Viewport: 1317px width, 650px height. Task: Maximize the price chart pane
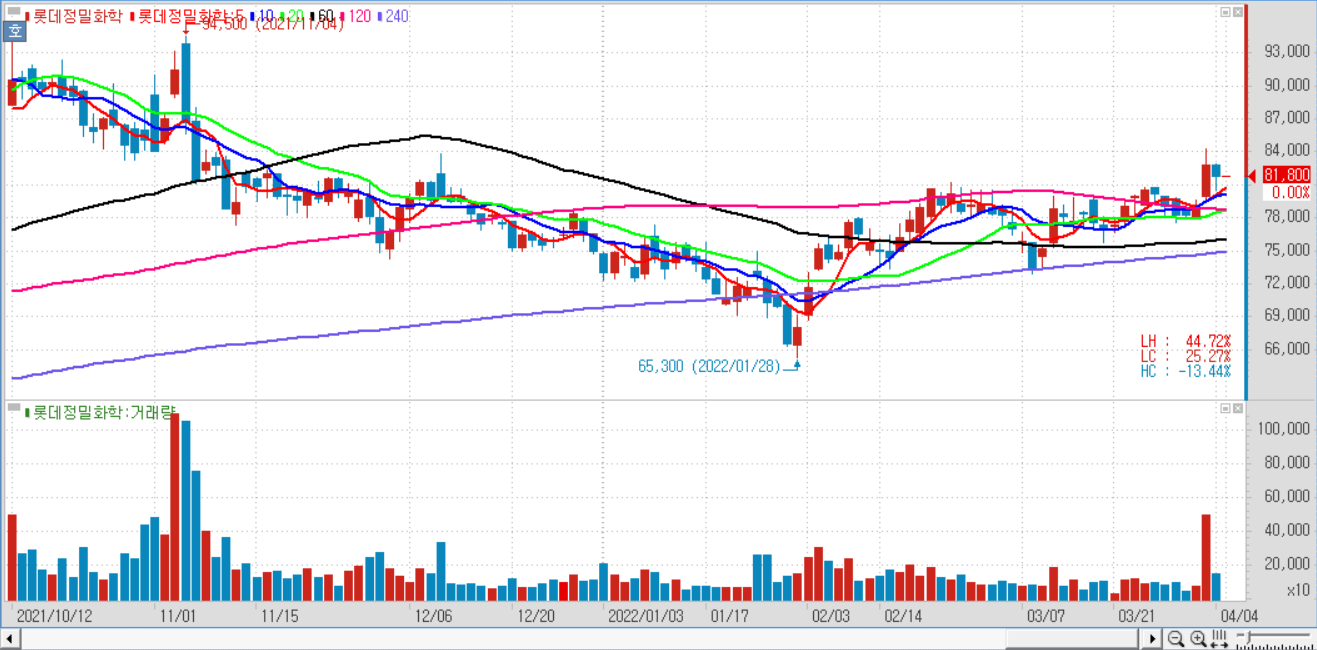click(1225, 12)
